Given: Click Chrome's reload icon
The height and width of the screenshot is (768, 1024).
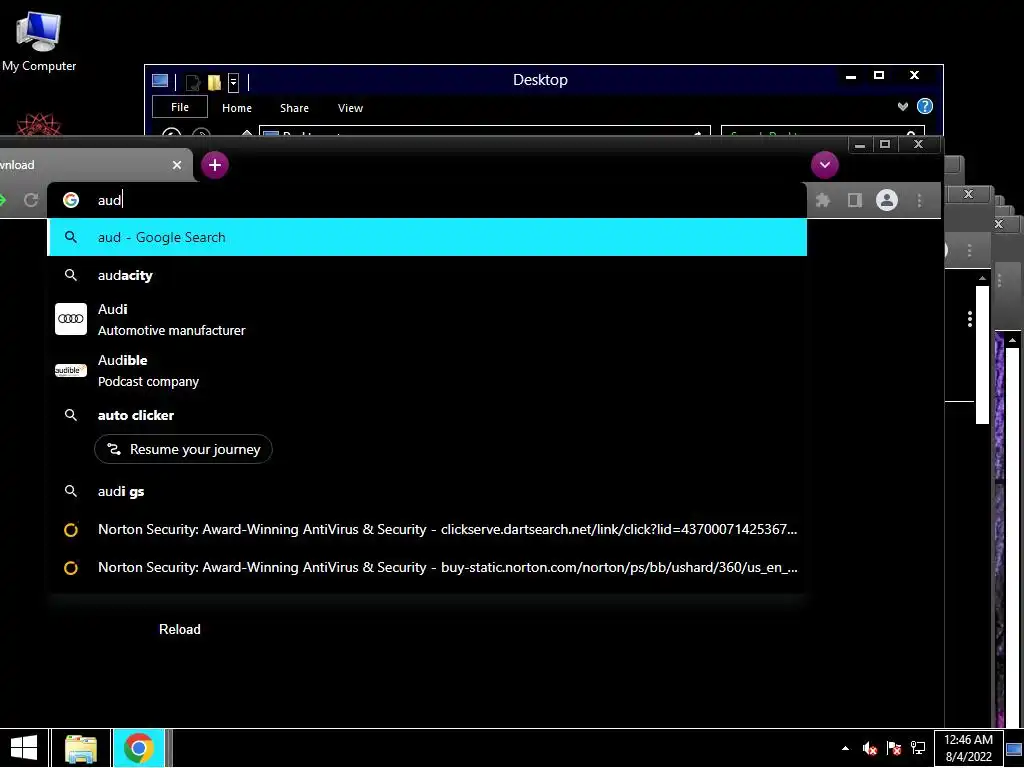Looking at the screenshot, I should pos(31,200).
